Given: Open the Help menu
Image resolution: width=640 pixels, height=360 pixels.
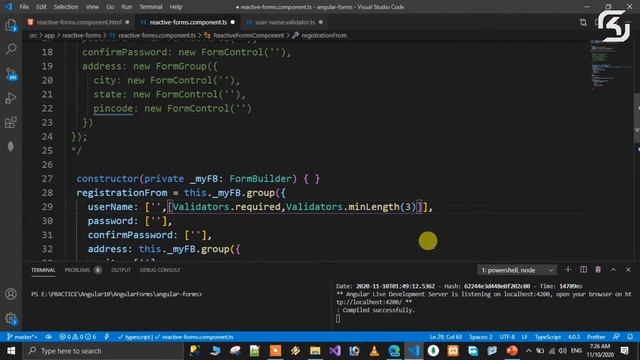Looking at the screenshot, I should (176, 7).
